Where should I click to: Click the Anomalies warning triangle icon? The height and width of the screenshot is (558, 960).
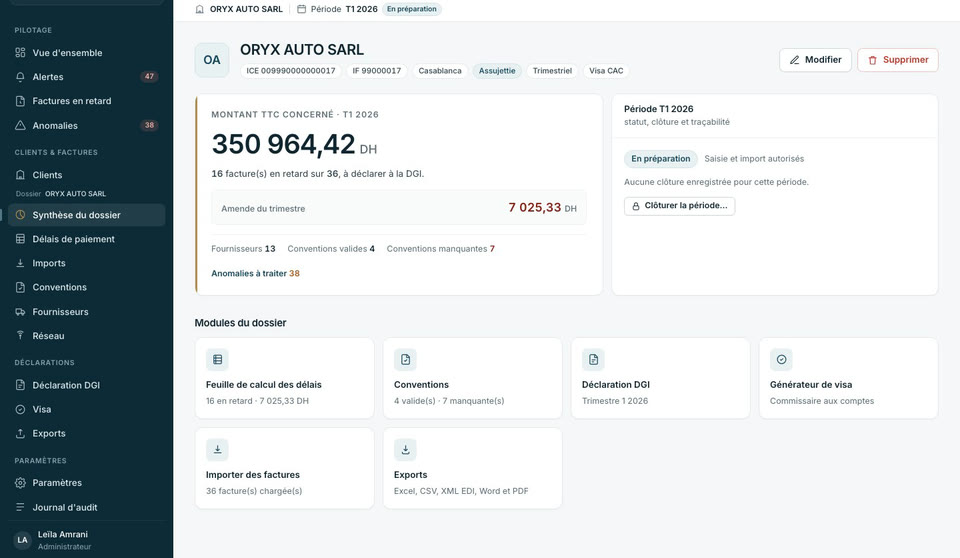point(20,126)
